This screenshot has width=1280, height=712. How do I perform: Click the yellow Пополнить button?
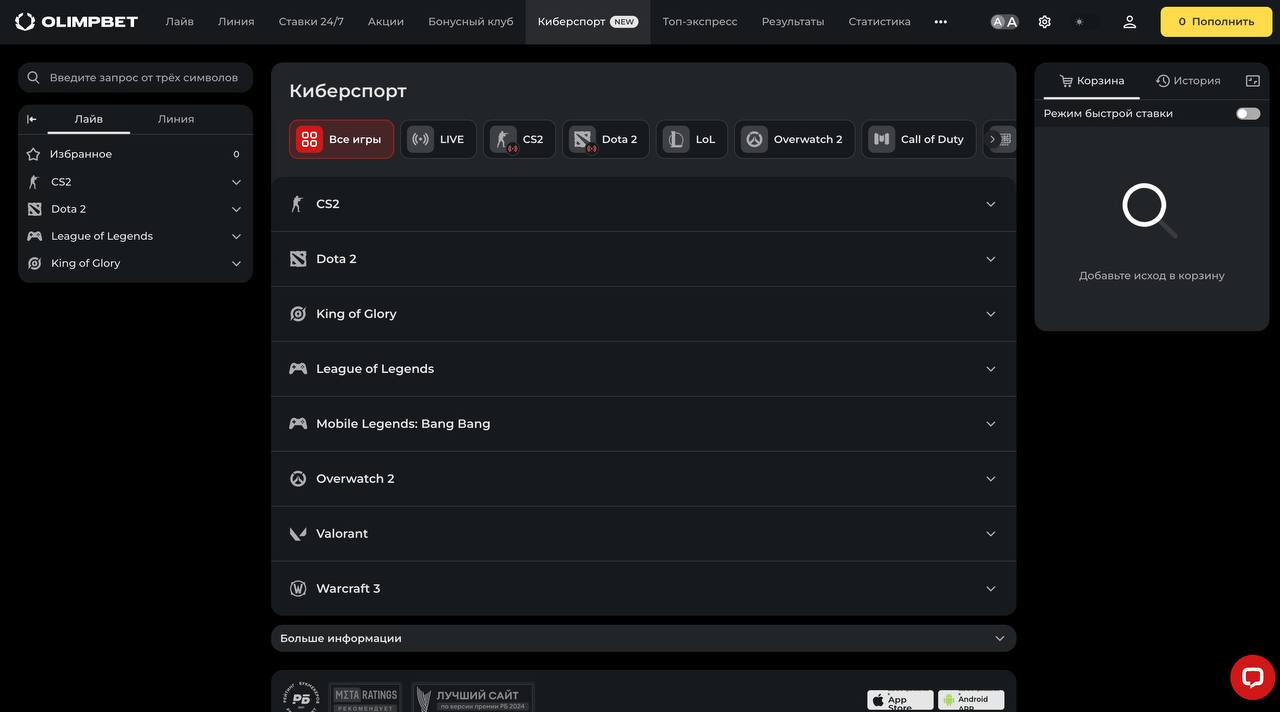[1216, 21]
